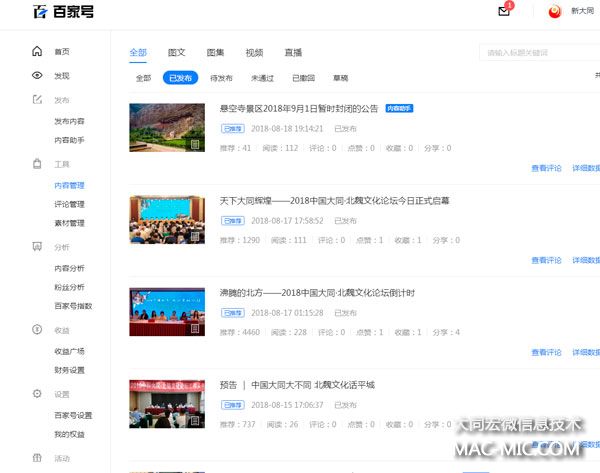Click the user avatar icon
The width and height of the screenshot is (600, 473).
pos(555,12)
